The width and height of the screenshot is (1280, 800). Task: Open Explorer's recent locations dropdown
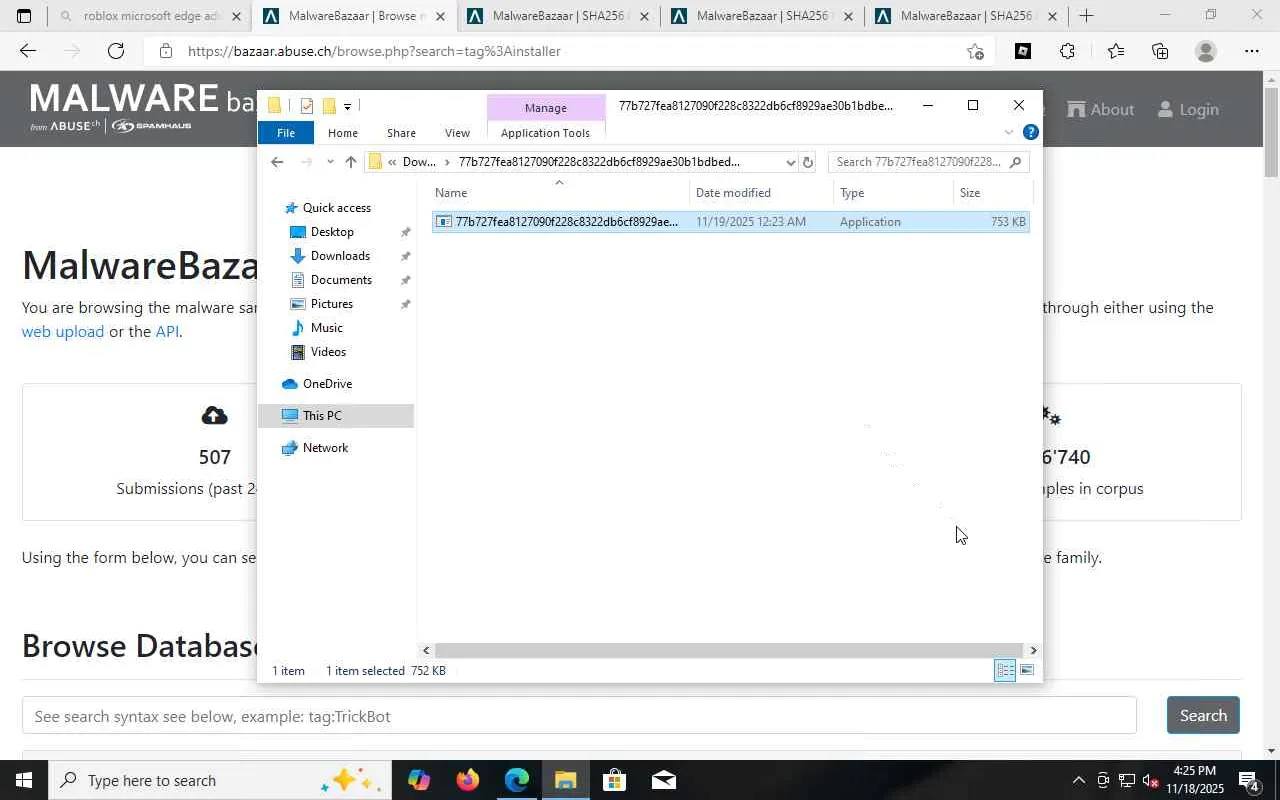[330, 162]
